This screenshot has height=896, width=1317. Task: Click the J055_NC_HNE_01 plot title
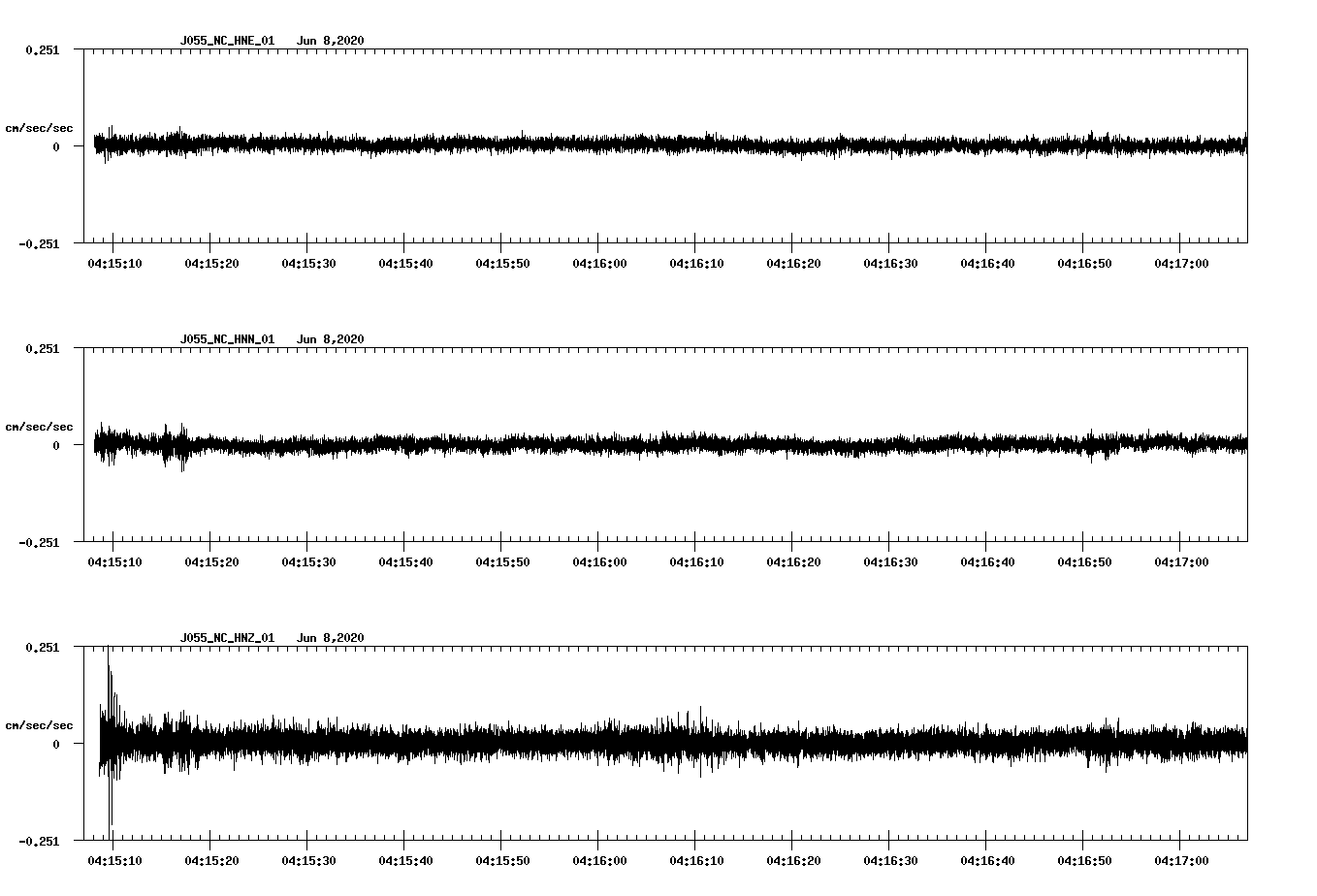click(227, 41)
